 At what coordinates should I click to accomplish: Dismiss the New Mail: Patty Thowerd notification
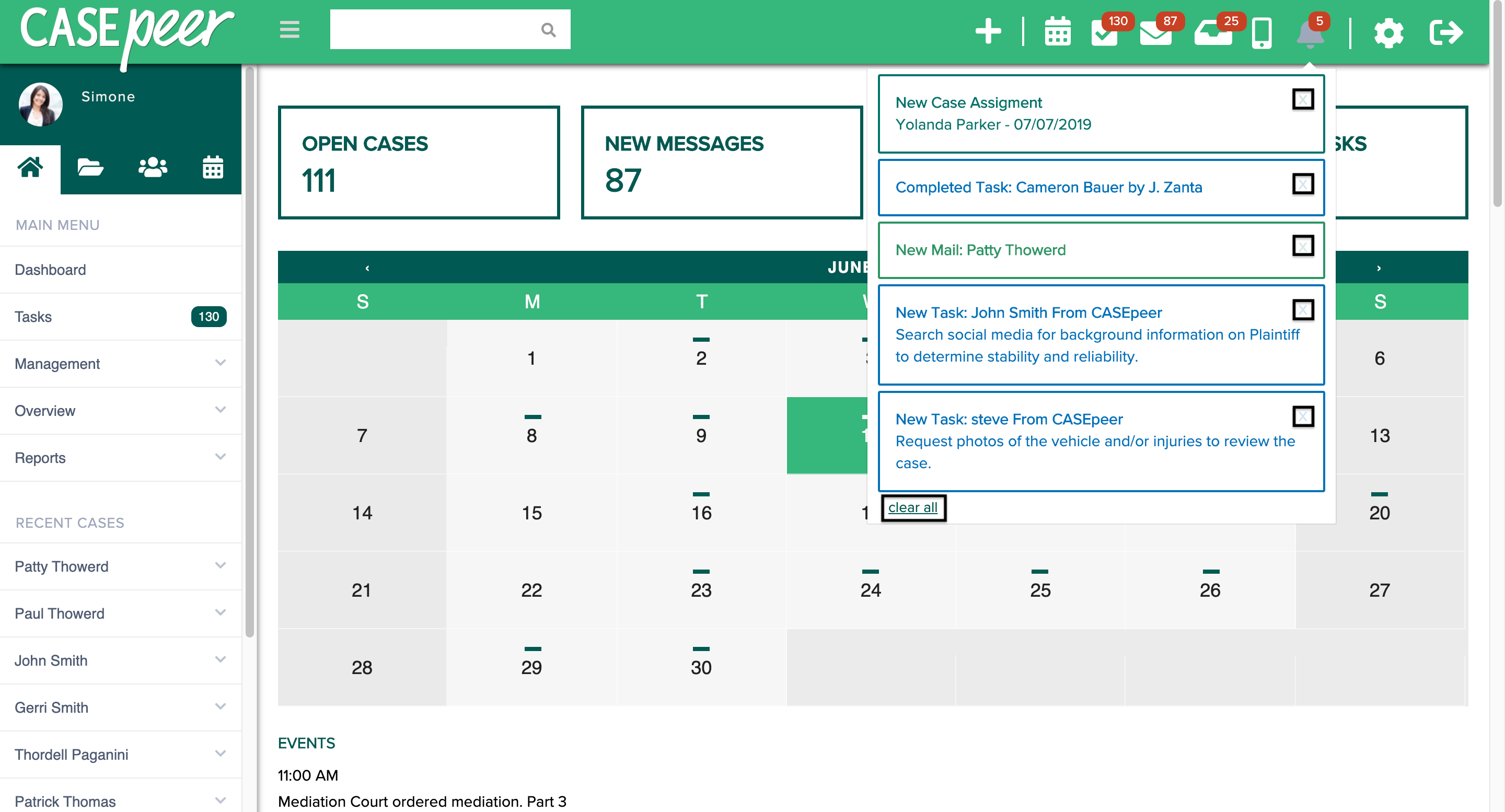[1303, 247]
